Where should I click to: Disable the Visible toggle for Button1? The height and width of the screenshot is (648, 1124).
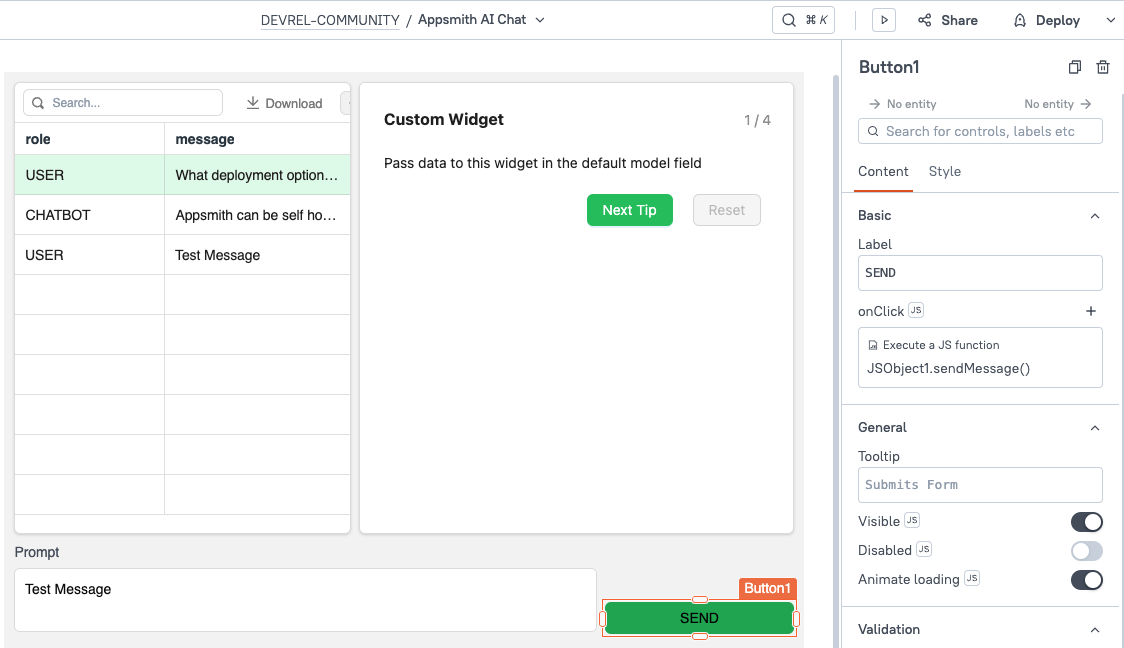click(x=1087, y=521)
